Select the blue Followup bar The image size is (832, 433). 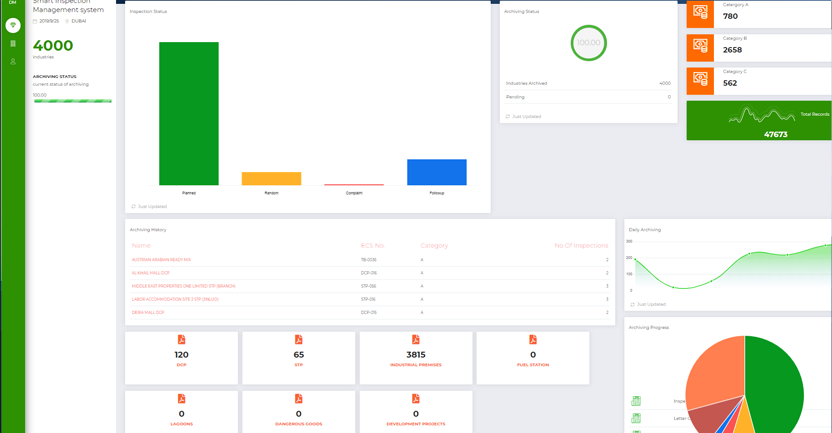(437, 172)
